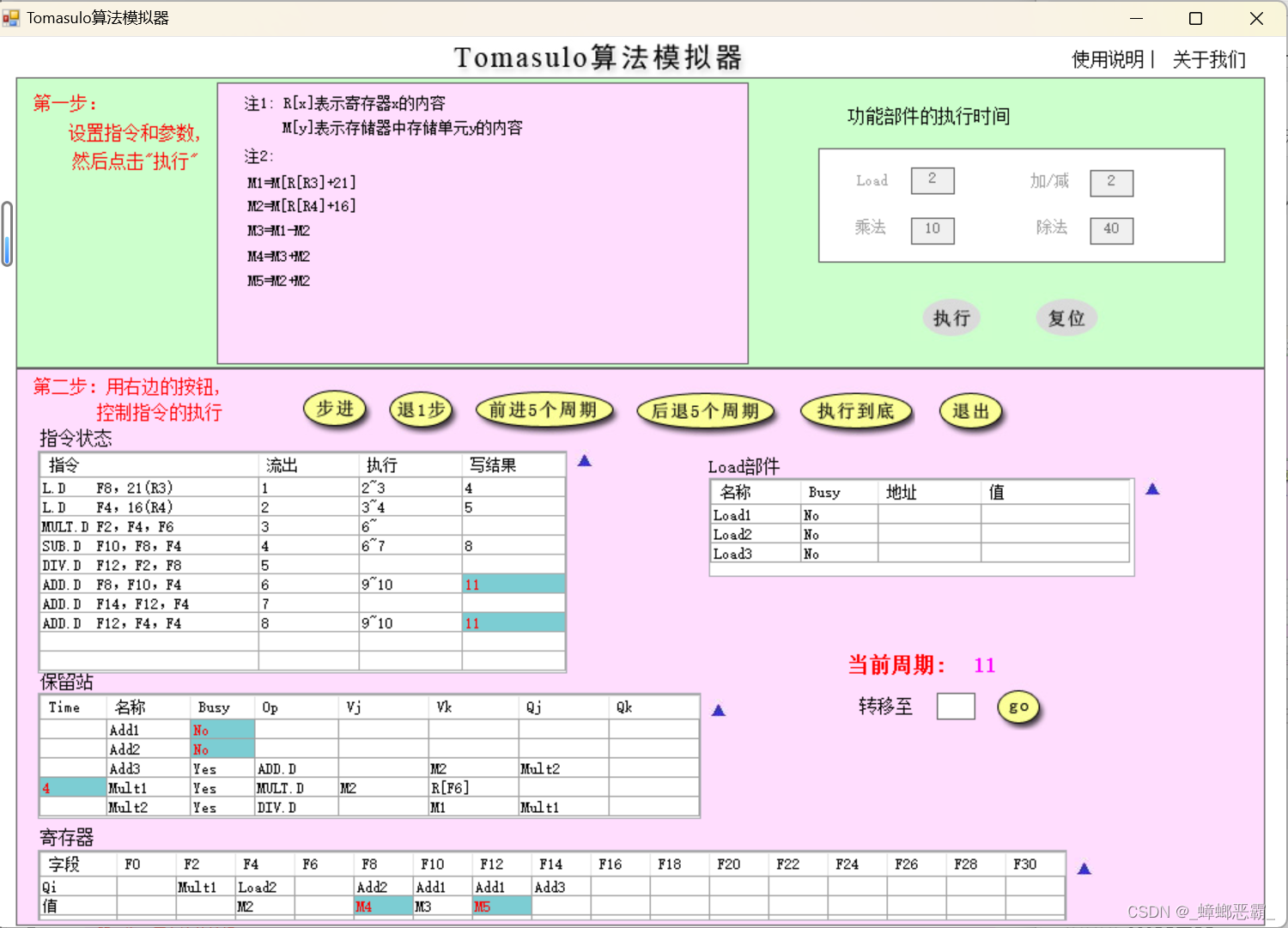Maximize the Tomasulo simulator window
Screen dimensions: 1288x928
(1195, 18)
